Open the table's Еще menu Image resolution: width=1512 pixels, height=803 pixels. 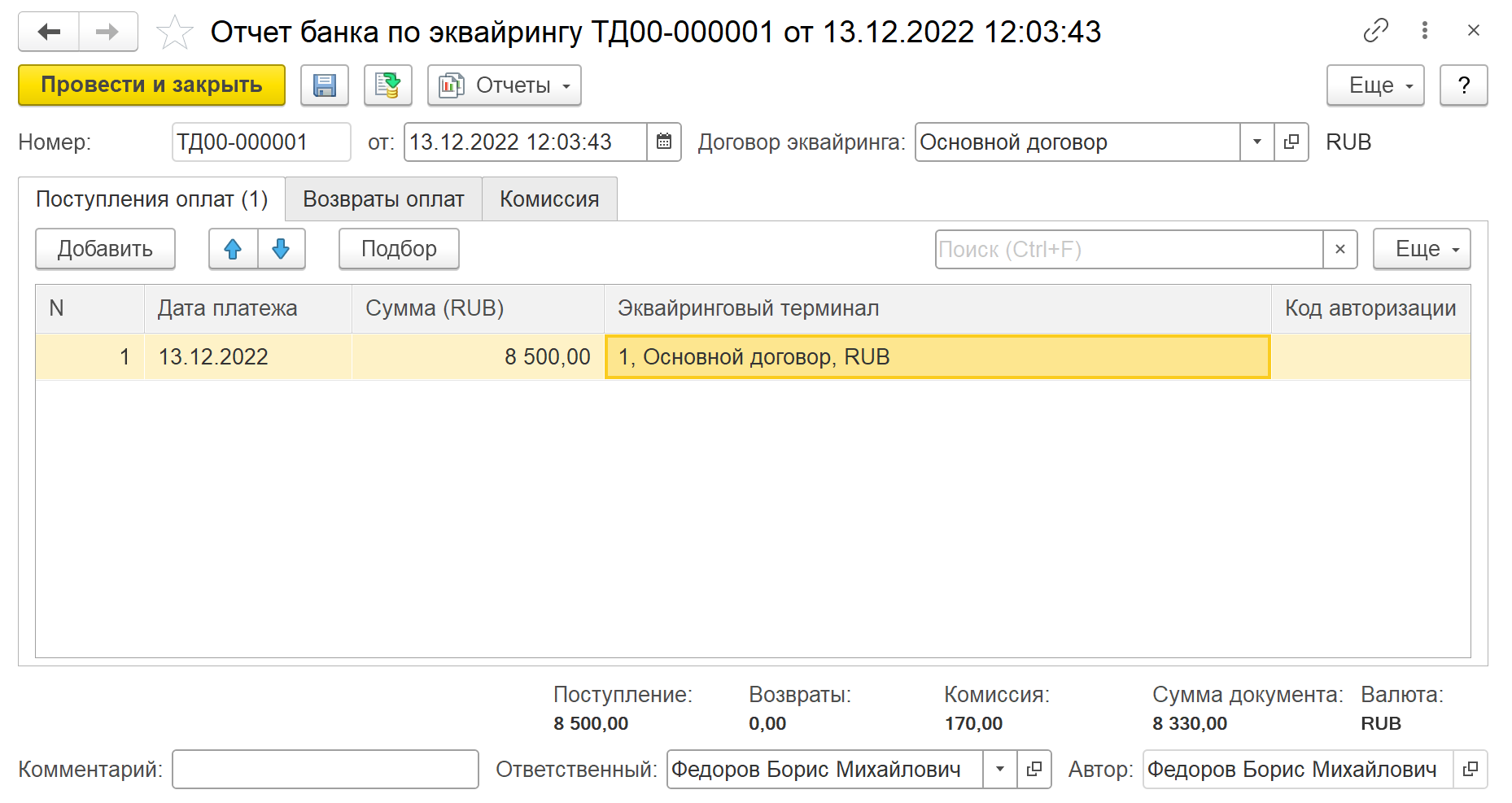coord(1421,249)
